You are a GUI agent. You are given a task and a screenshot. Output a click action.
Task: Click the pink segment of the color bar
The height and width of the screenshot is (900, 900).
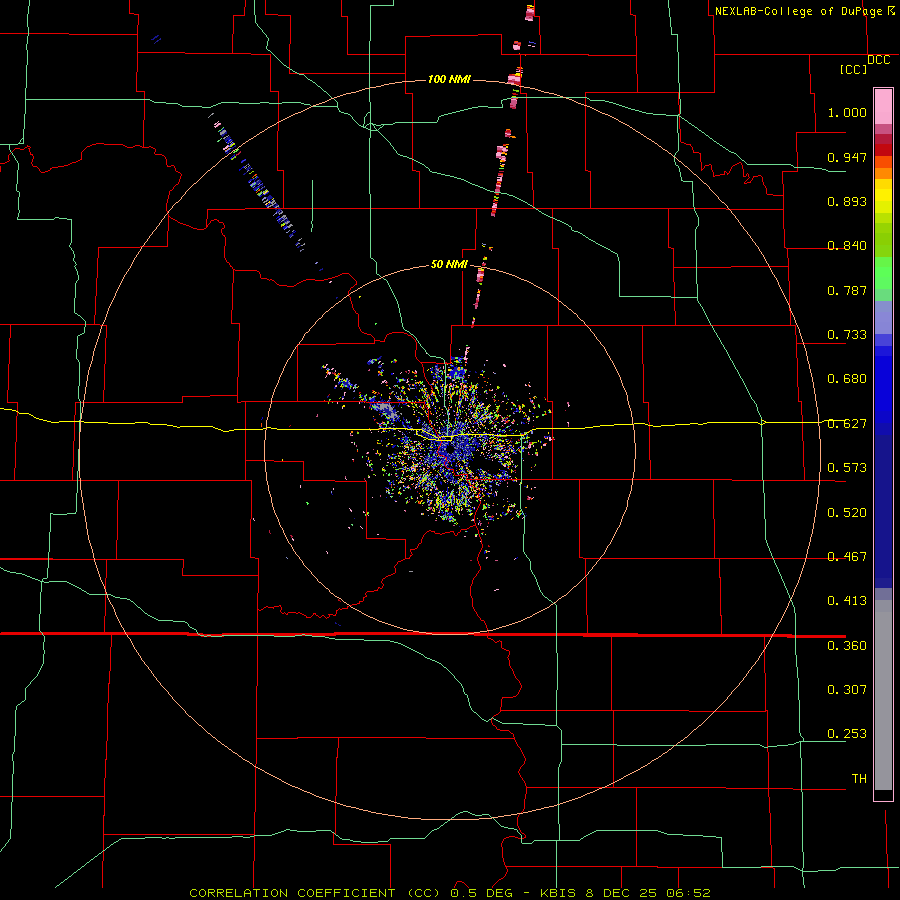click(883, 107)
